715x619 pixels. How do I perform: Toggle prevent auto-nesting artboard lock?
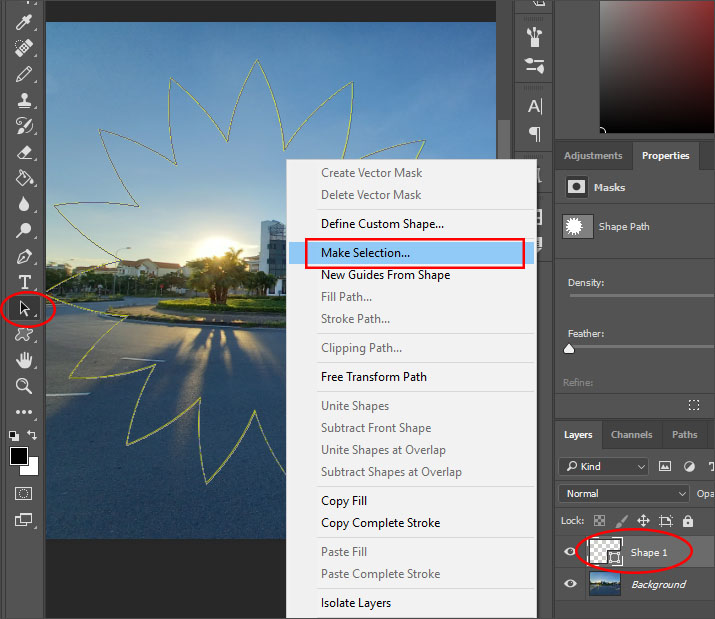tap(666, 520)
